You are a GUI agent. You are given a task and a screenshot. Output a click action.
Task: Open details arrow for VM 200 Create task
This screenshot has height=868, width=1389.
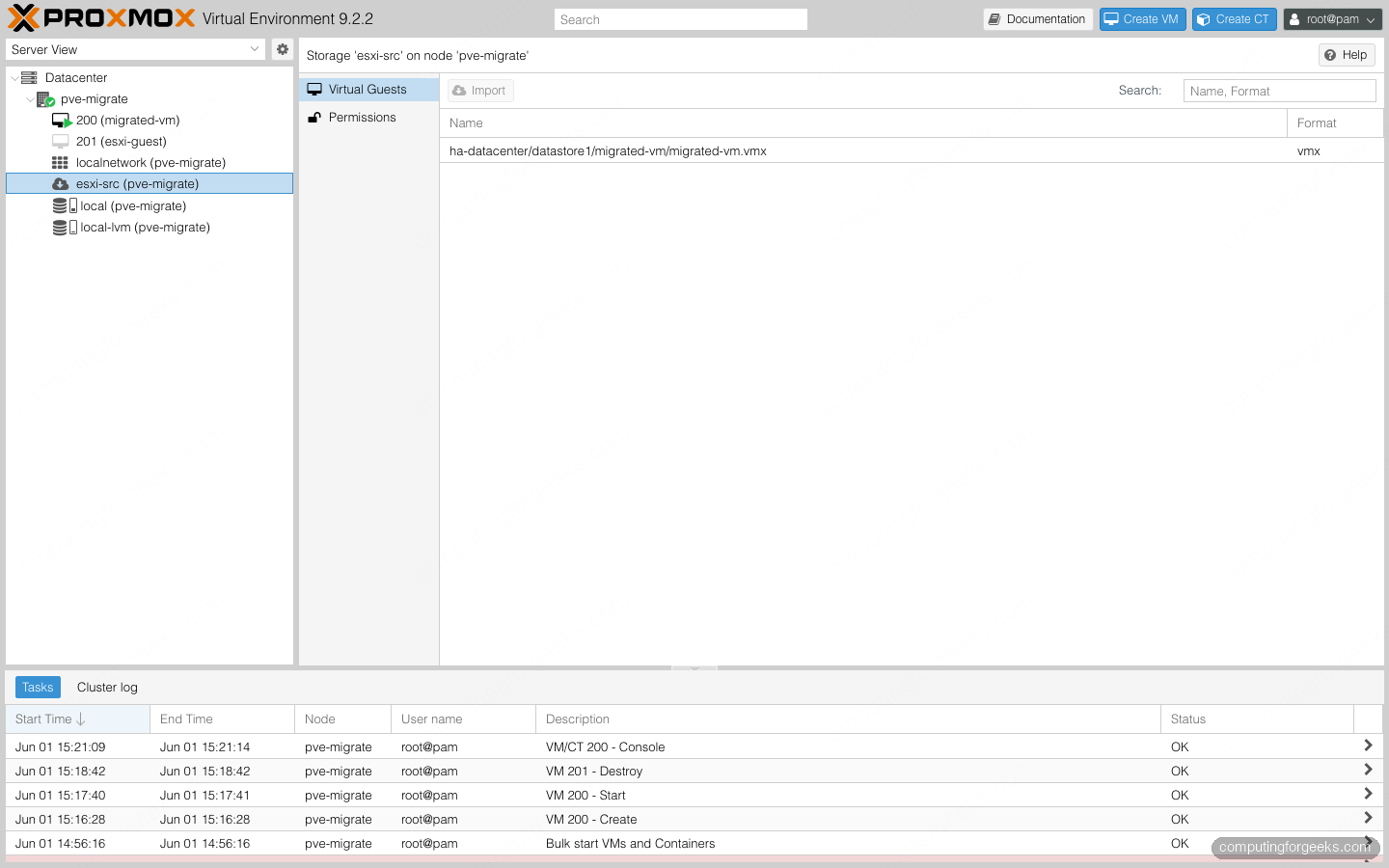pyautogui.click(x=1368, y=818)
